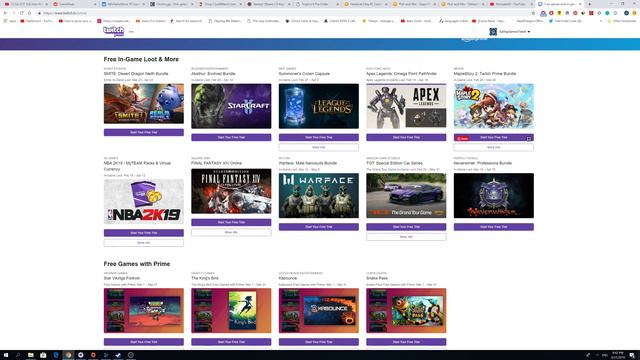
Task: Open the Final Fantasy XIV thumbnail
Action: tap(231, 191)
